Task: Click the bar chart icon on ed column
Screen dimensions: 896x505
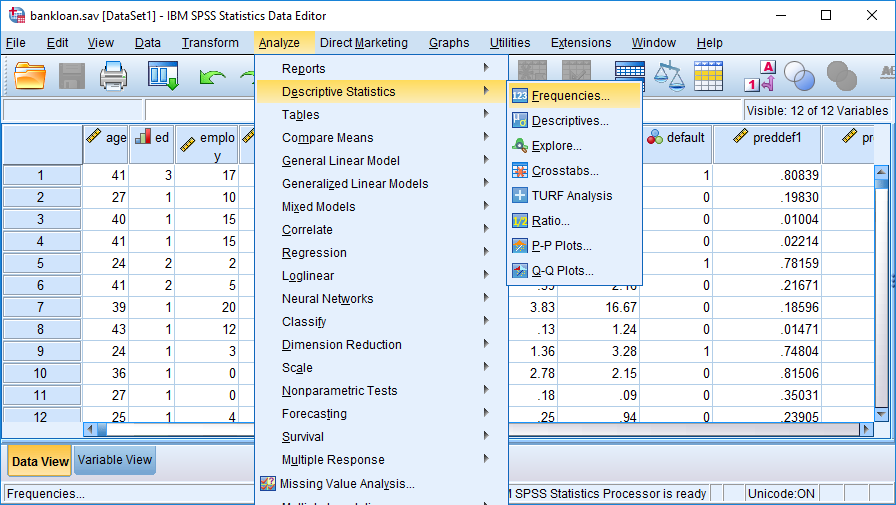Action: click(x=143, y=137)
